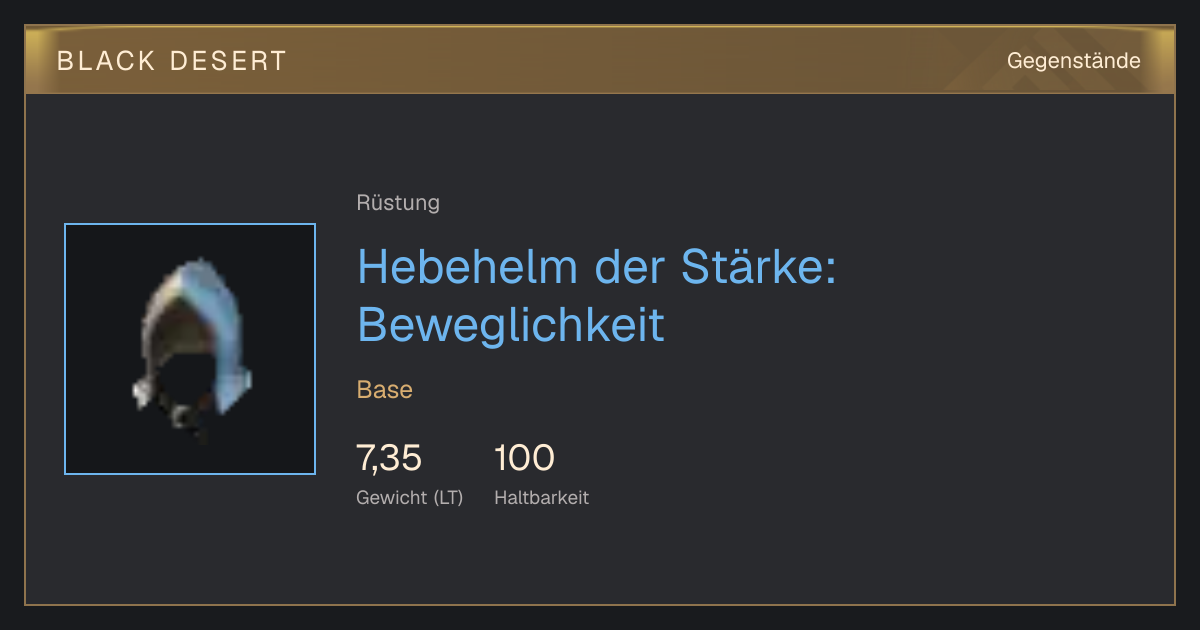The image size is (1200, 630).
Task: Open the BLACK DESERT logo text
Action: point(172,61)
